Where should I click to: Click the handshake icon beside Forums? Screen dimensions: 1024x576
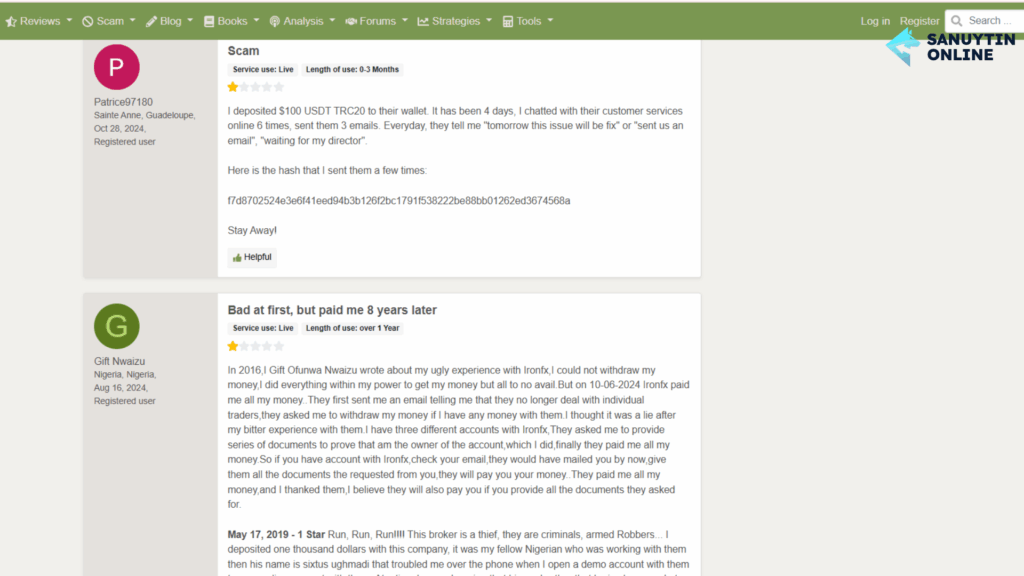(x=351, y=22)
